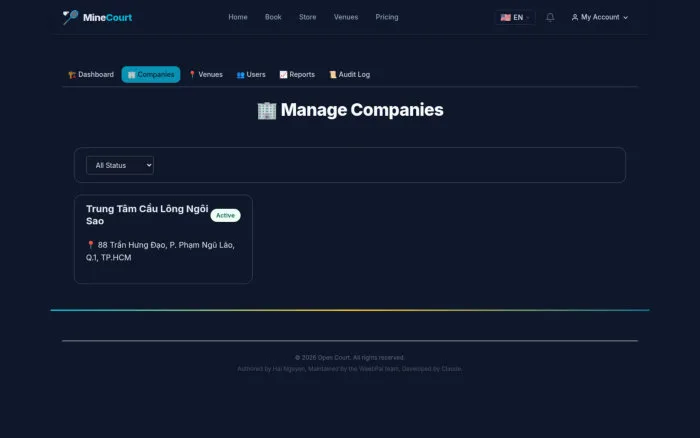This screenshot has width=700, height=438.
Task: Click the My Account user icon
Action: tap(575, 17)
